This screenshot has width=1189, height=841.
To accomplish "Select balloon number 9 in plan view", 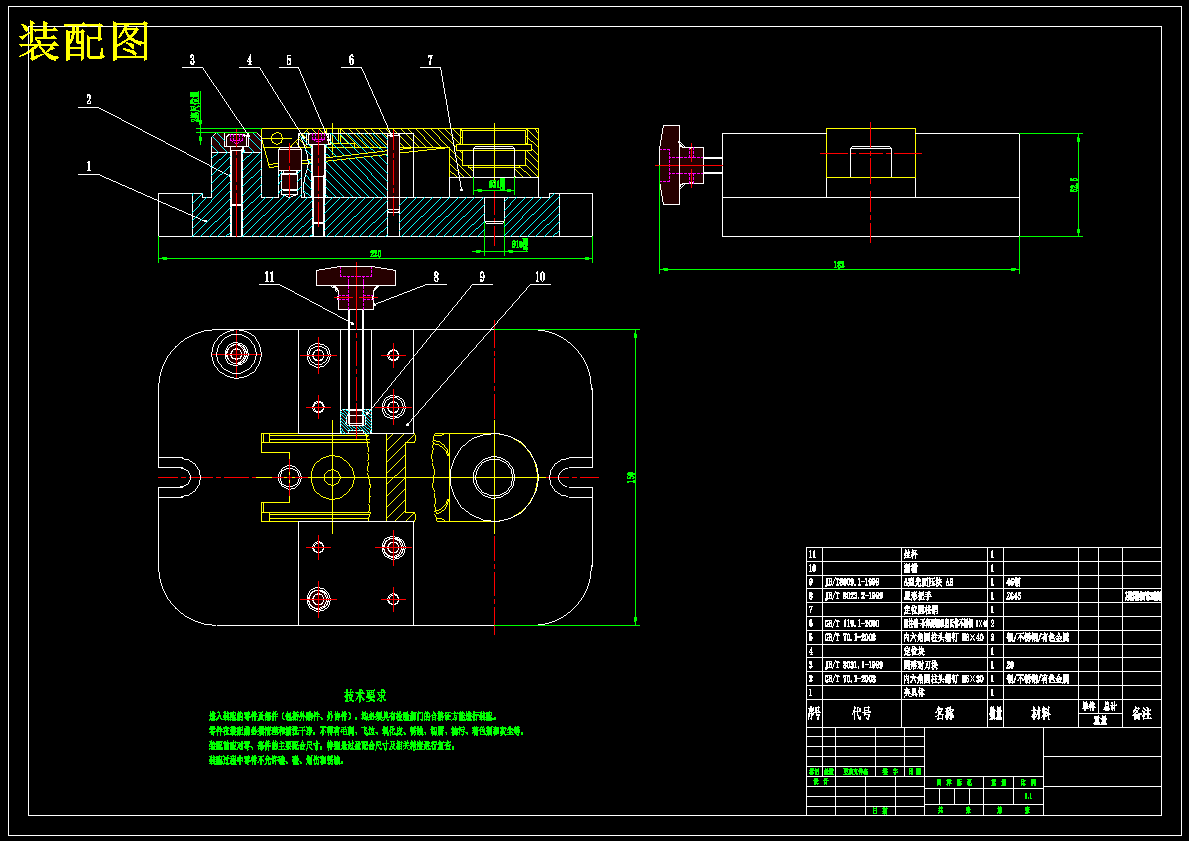I will [482, 277].
